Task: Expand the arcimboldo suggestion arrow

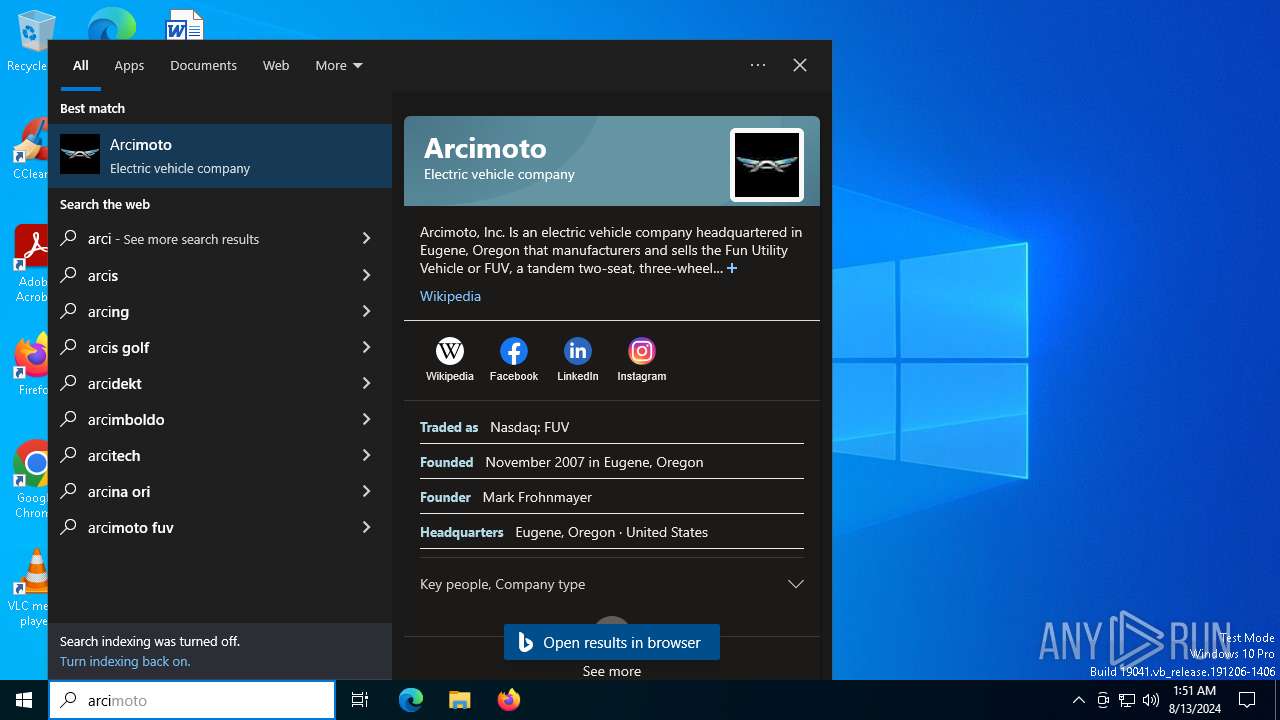Action: (x=366, y=419)
